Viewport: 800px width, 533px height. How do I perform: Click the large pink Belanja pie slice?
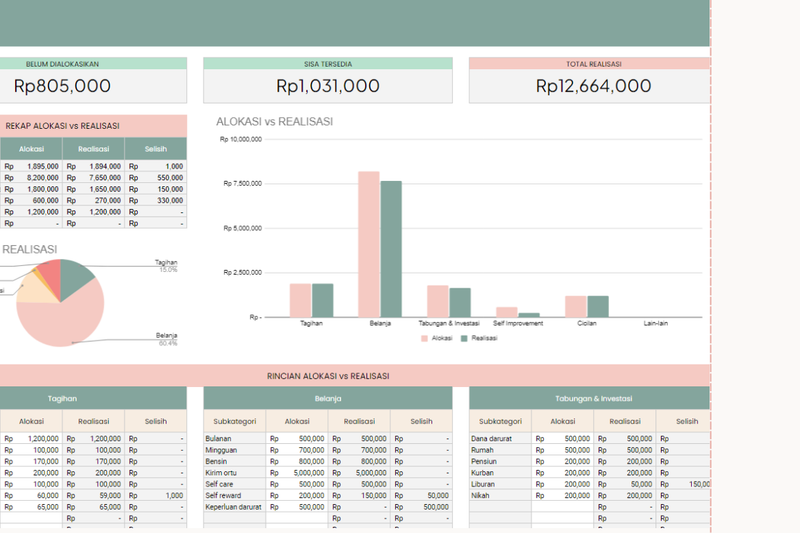[61, 321]
